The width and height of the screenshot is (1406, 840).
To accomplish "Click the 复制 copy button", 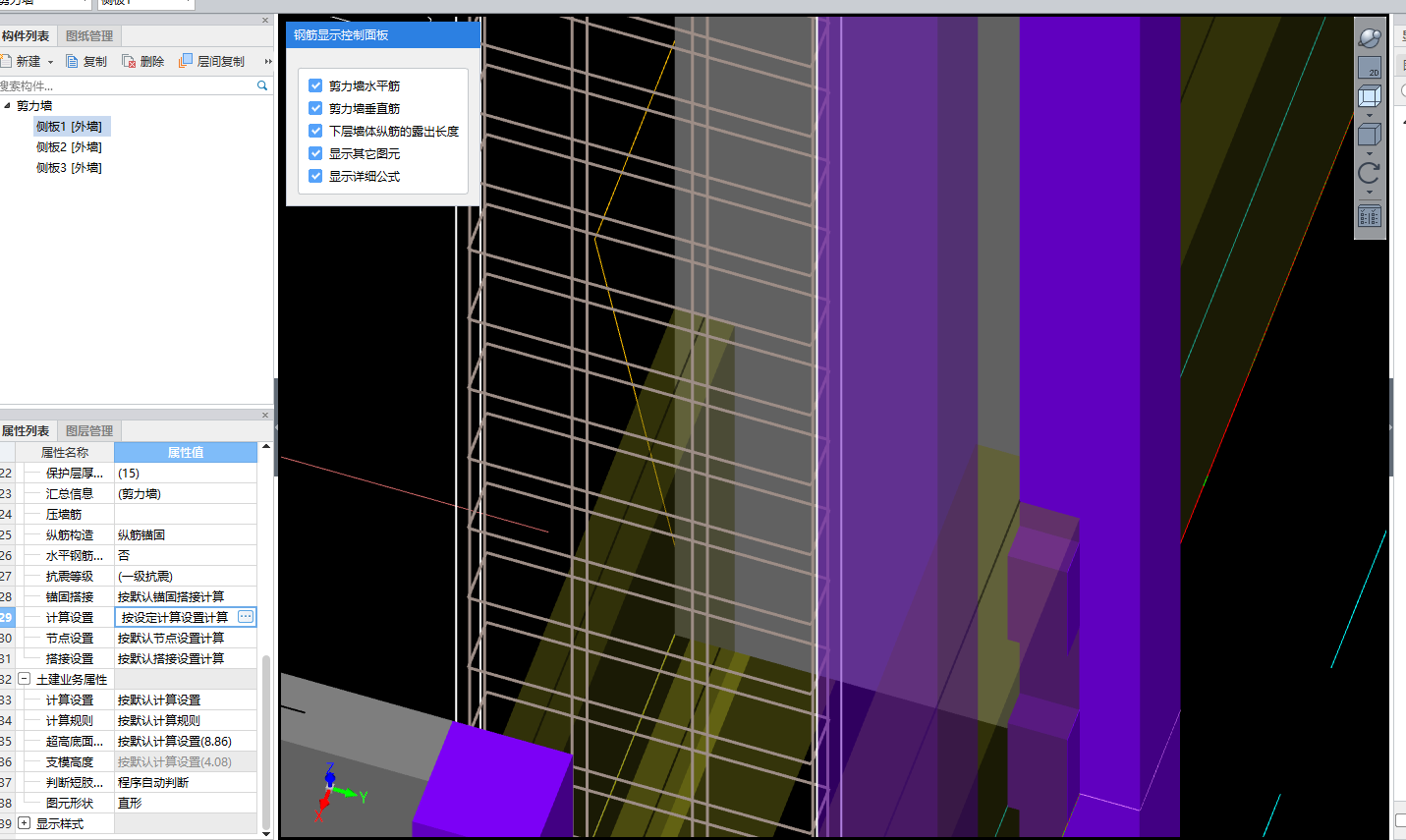I will click(86, 61).
